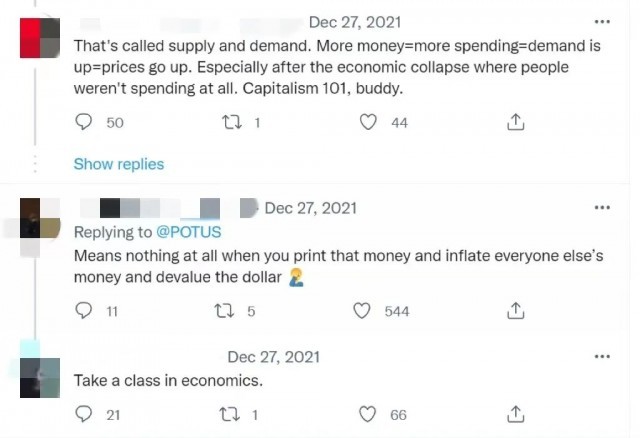The image size is (640, 438).
Task: Retweet the tweet with 5 retweets
Action: (227, 311)
